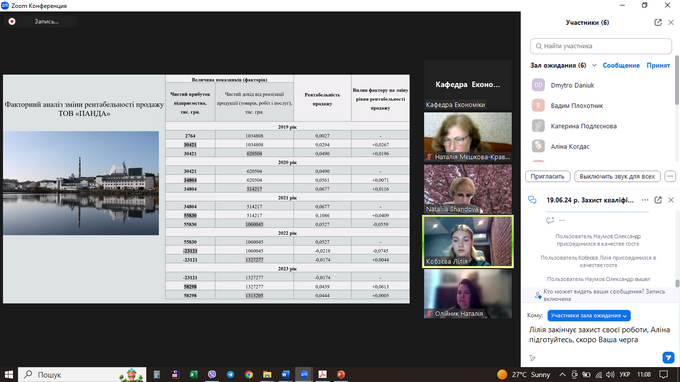The width and height of the screenshot is (680, 382).
Task: Open the DD avatar of Dmytro Daniuk
Action: (x=538, y=85)
